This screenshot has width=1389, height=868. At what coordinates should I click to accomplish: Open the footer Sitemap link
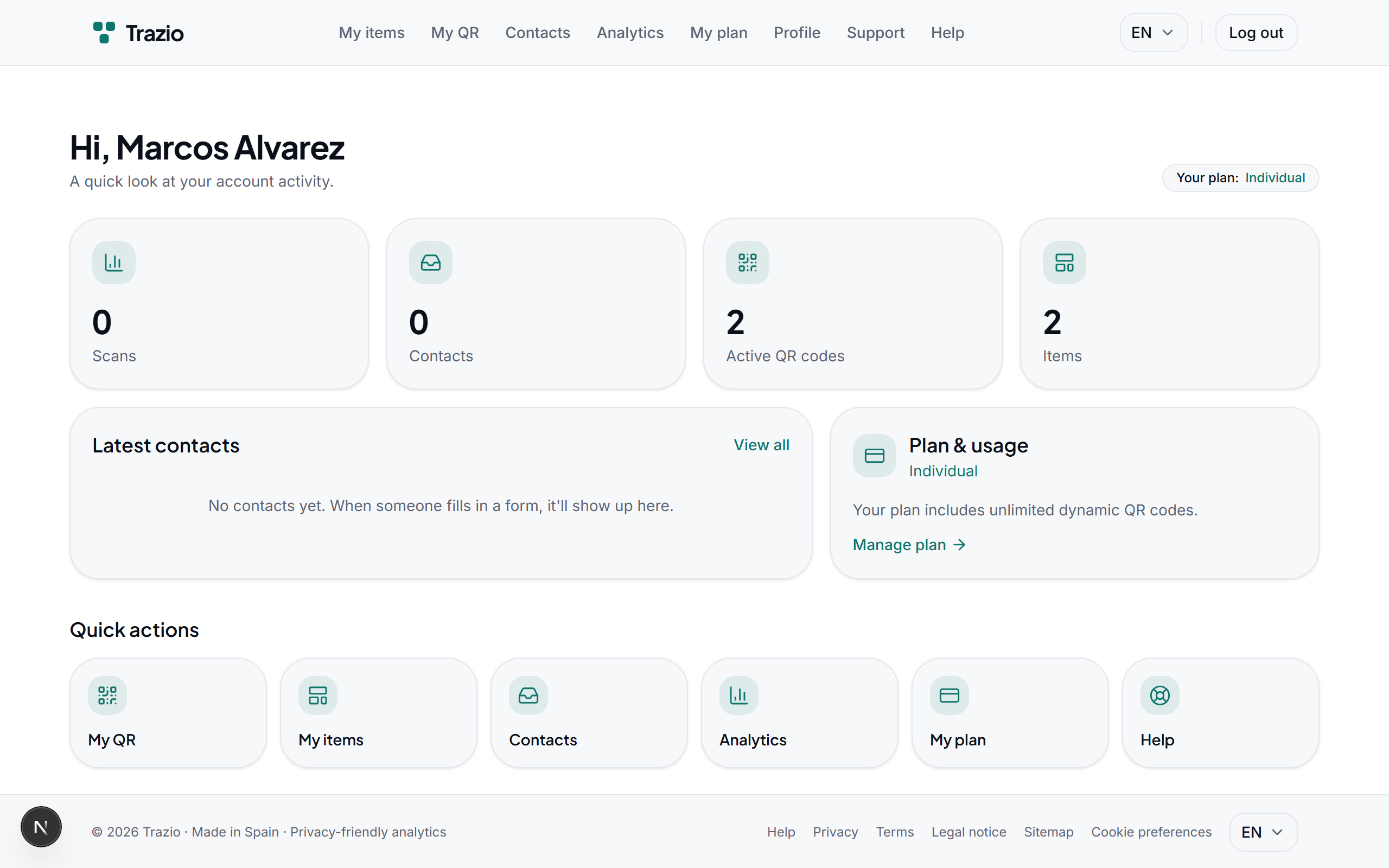point(1048,832)
